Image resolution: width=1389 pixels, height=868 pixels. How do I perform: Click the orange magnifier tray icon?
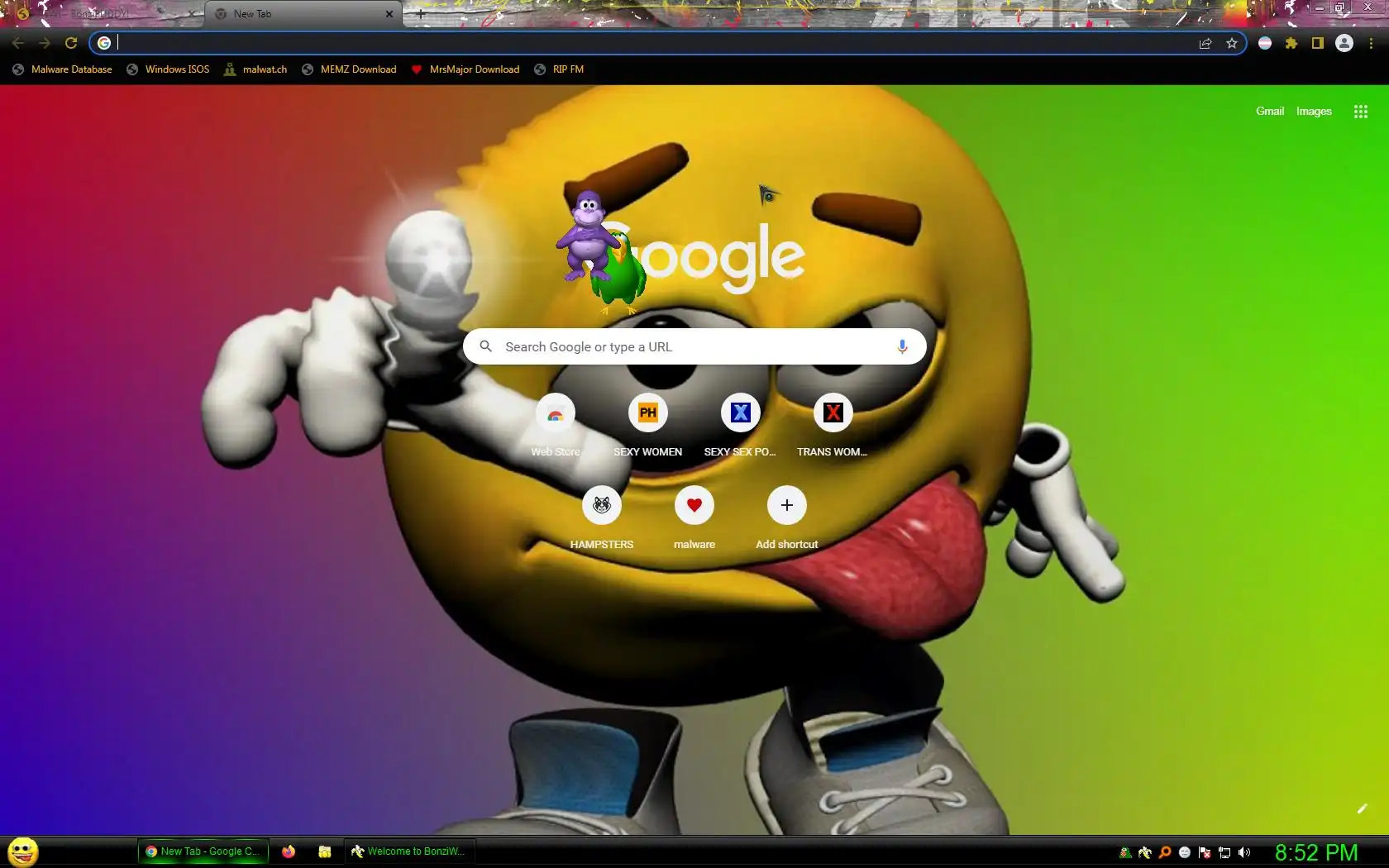click(1165, 852)
